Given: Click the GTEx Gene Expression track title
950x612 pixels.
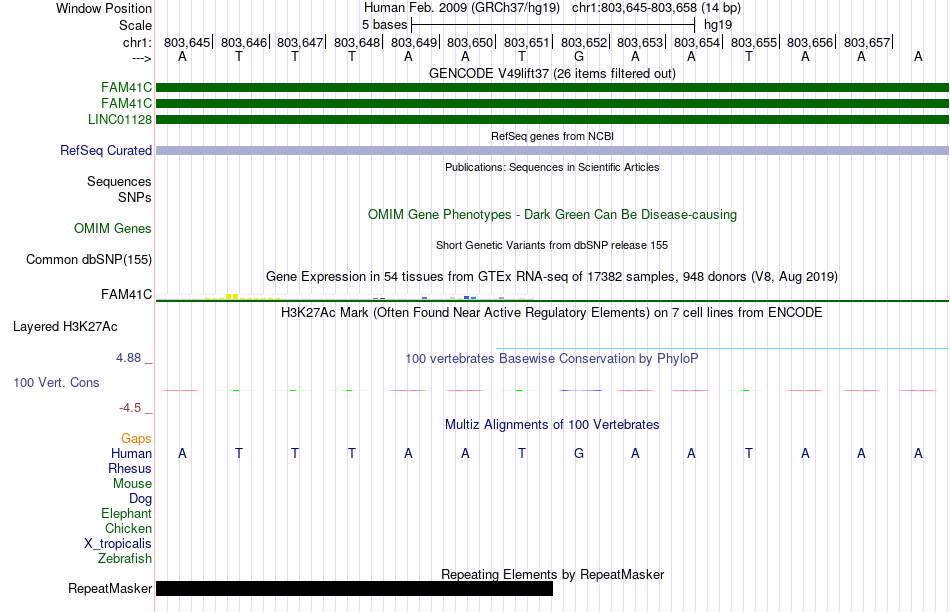Looking at the screenshot, I should [552, 276].
